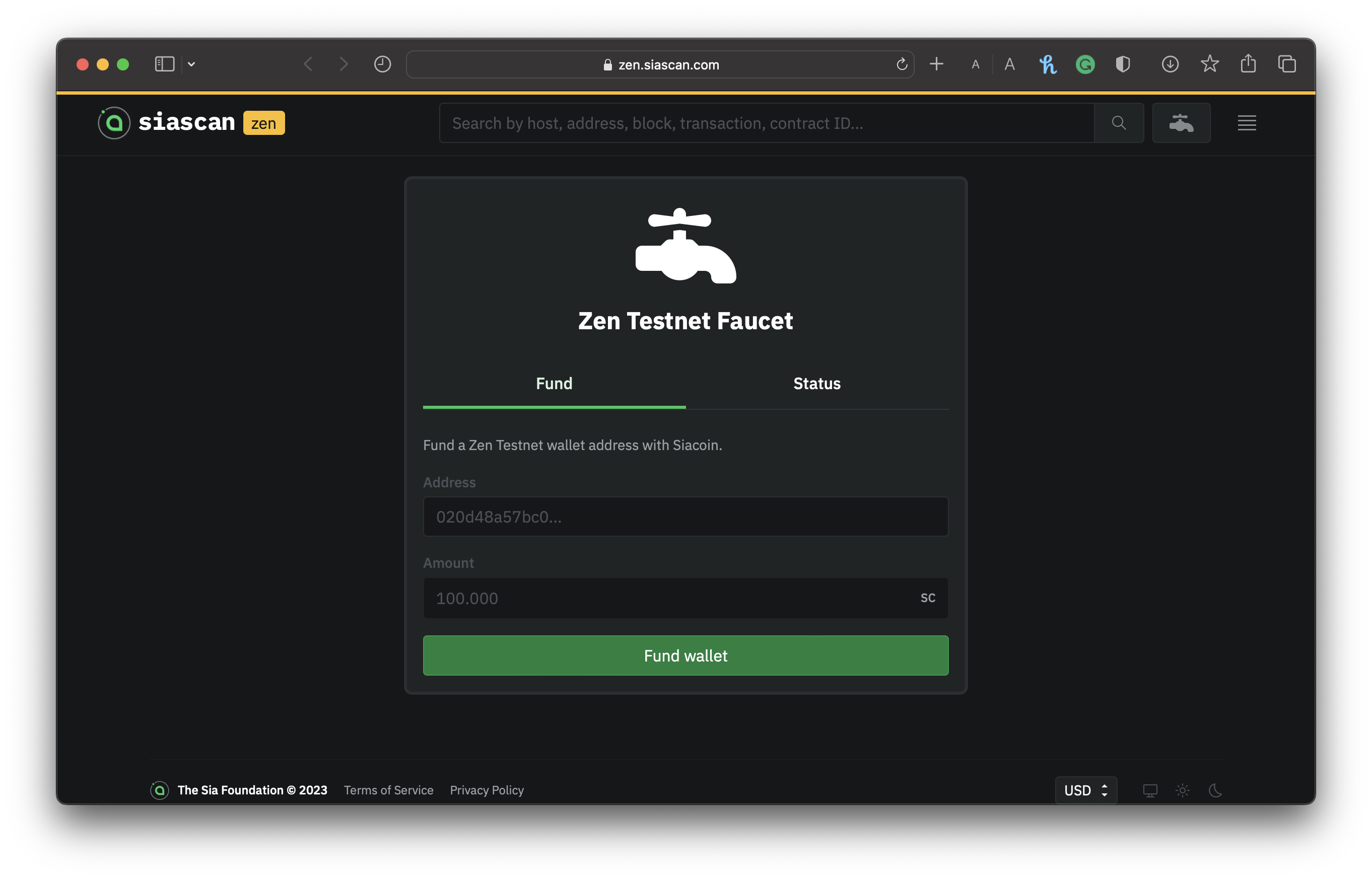Click the bookmark star icon
Viewport: 1372px width, 879px height.
click(1209, 64)
